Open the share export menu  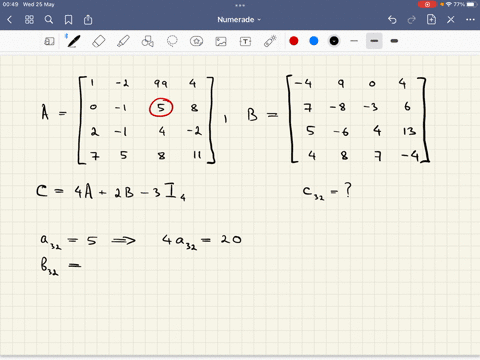click(x=88, y=20)
